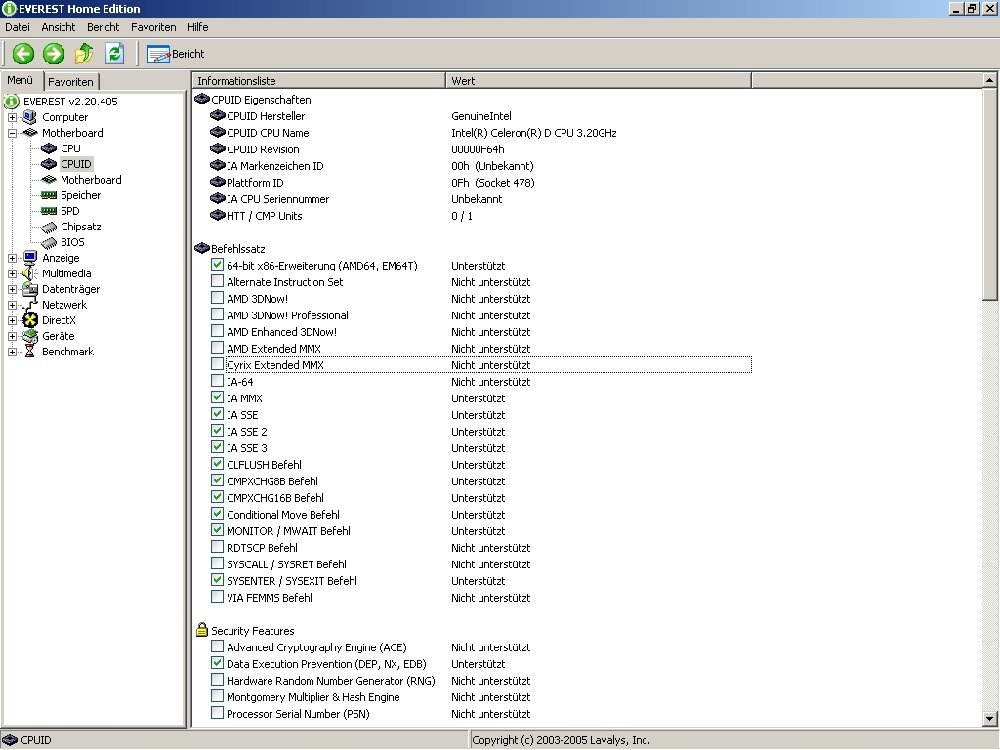Uncheck Data Execution Prevention checkbox
Image resolution: width=1000 pixels, height=750 pixels.
click(x=218, y=663)
